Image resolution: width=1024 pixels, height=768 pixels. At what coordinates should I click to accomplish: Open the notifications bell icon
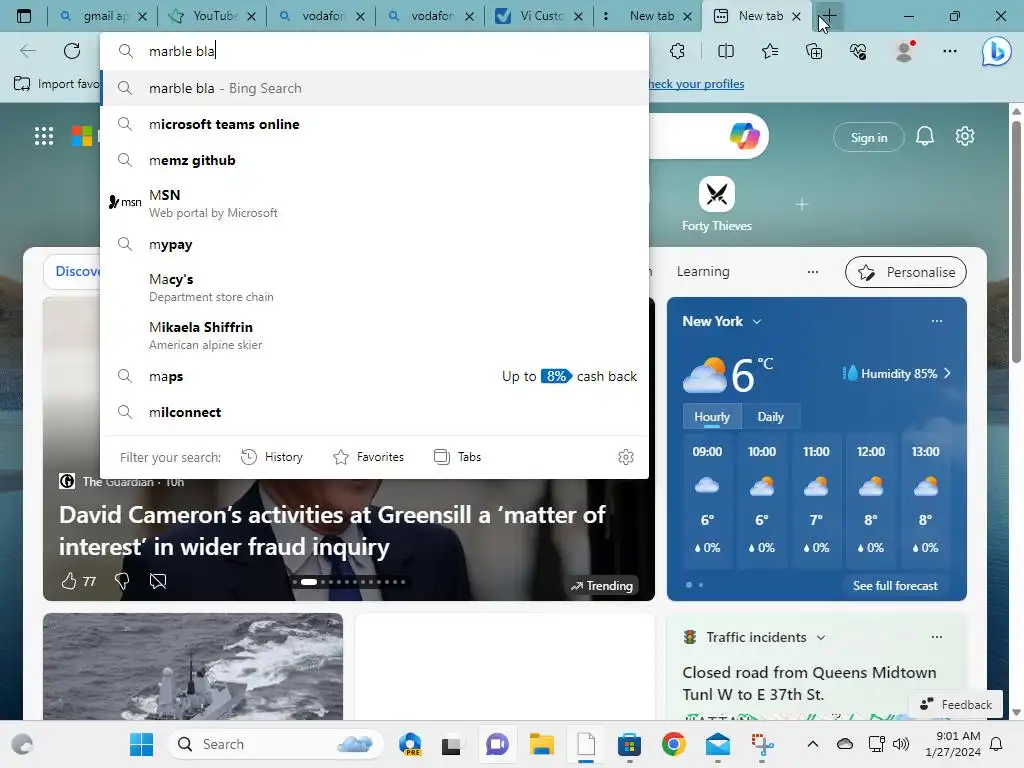click(x=925, y=136)
